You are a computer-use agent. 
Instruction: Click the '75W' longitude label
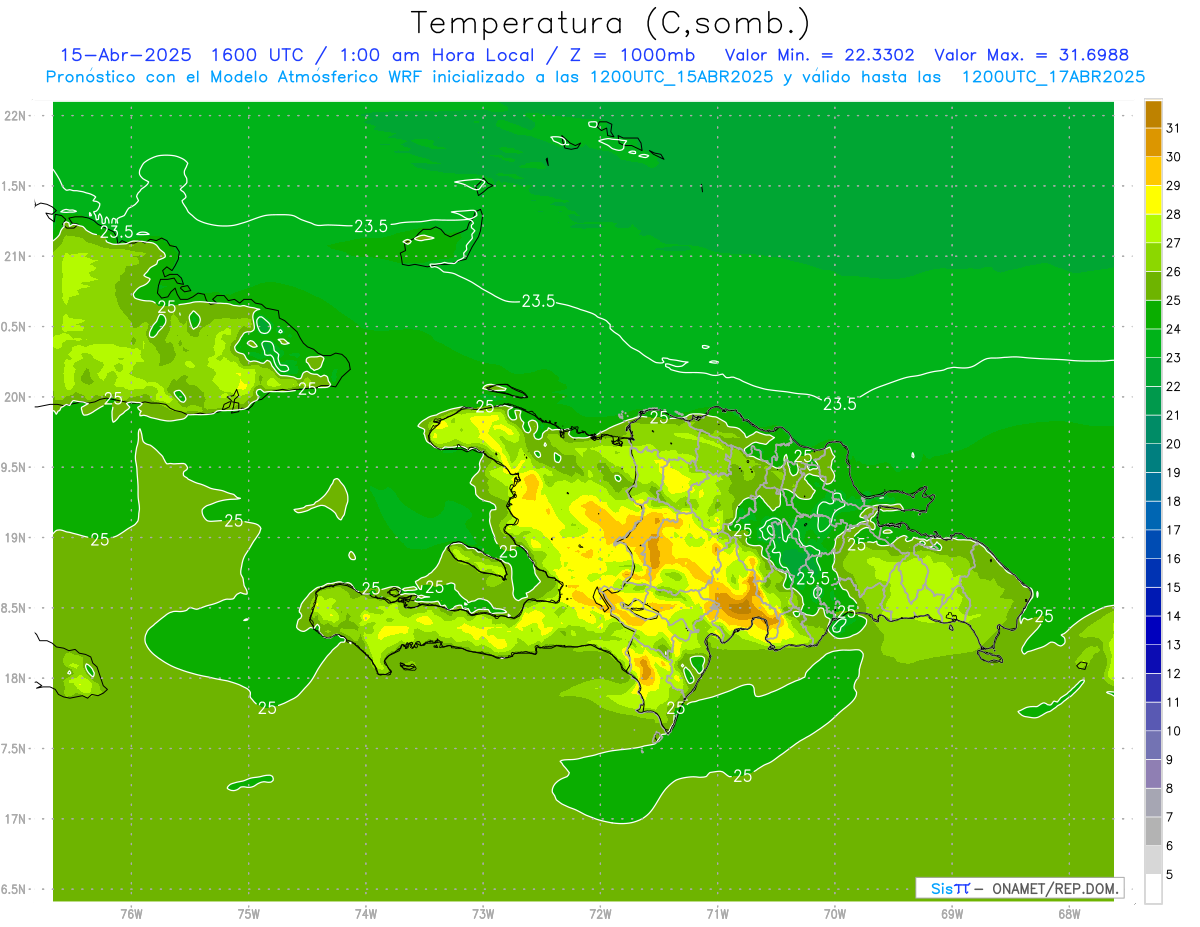[x=248, y=914]
